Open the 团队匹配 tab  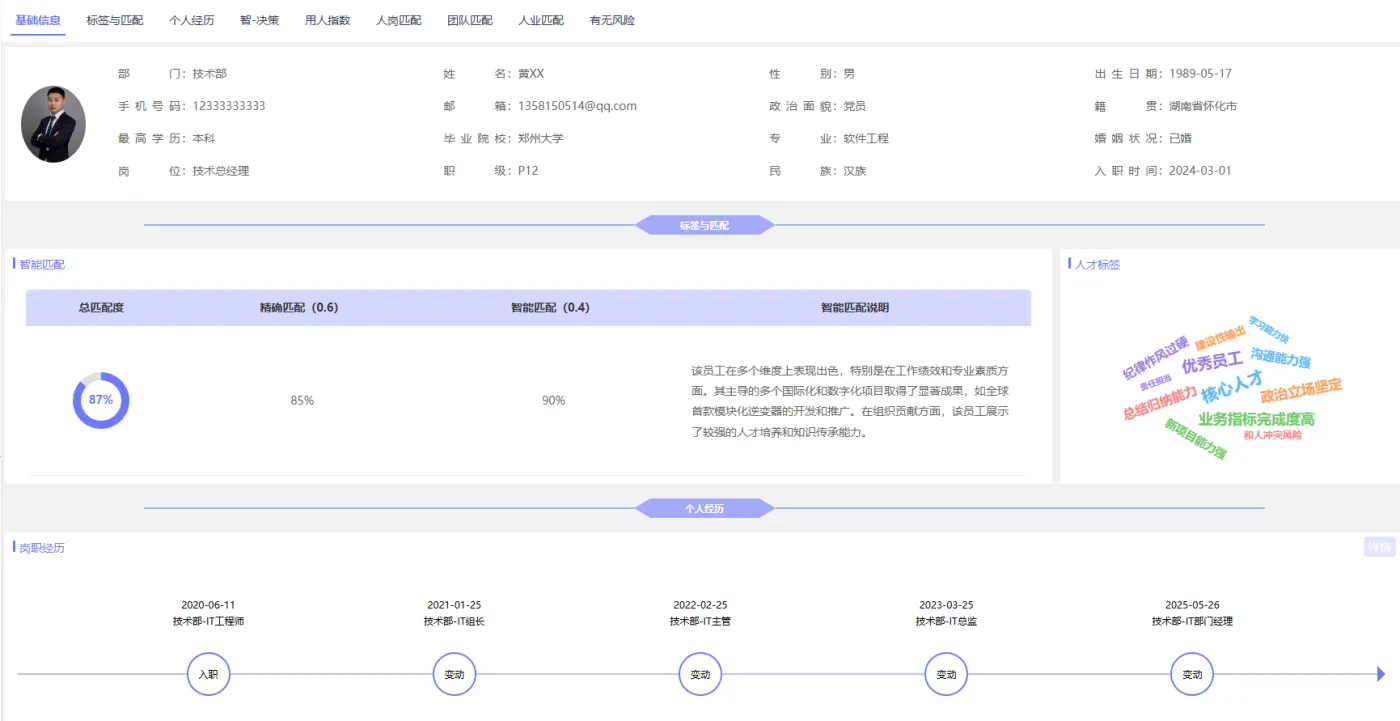[470, 20]
